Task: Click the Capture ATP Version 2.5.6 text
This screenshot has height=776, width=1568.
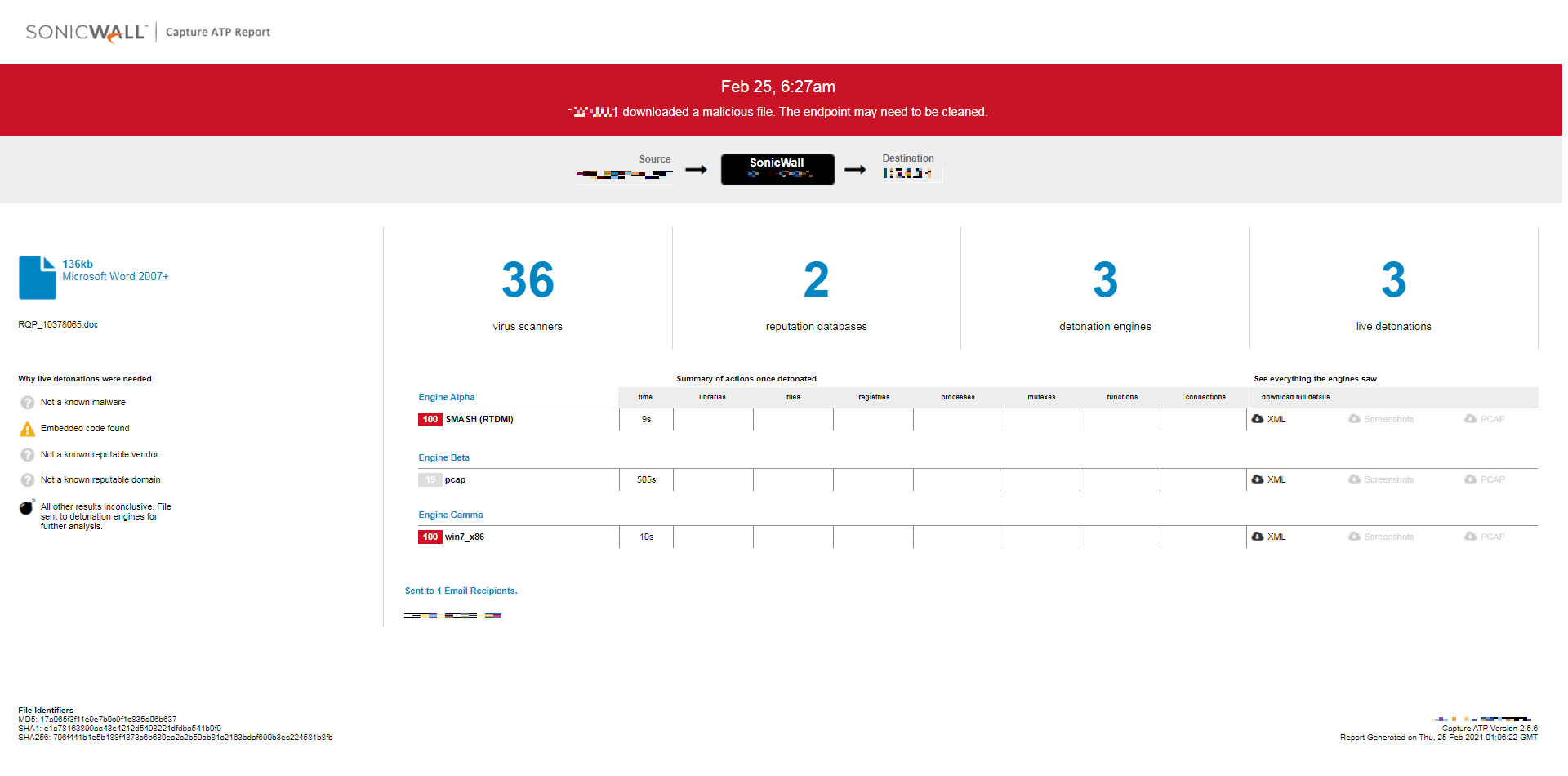Action: pyautogui.click(x=1490, y=729)
